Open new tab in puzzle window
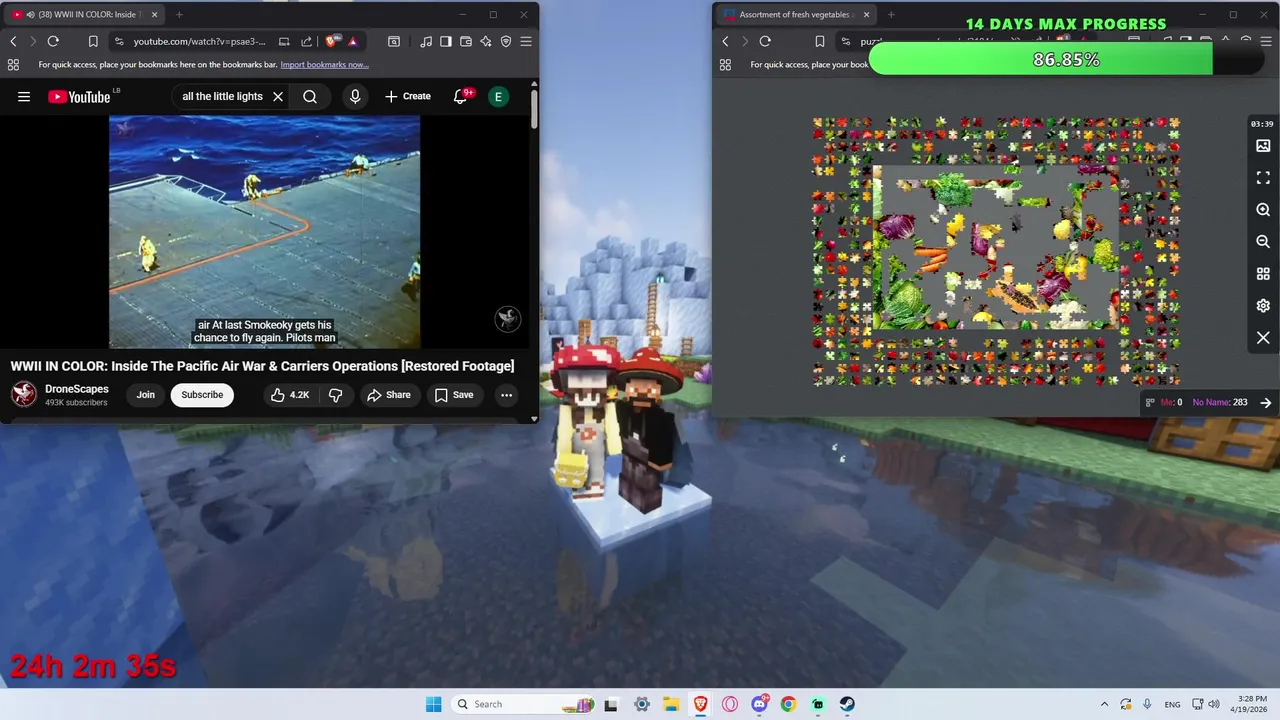This screenshot has width=1280, height=720. [891, 15]
